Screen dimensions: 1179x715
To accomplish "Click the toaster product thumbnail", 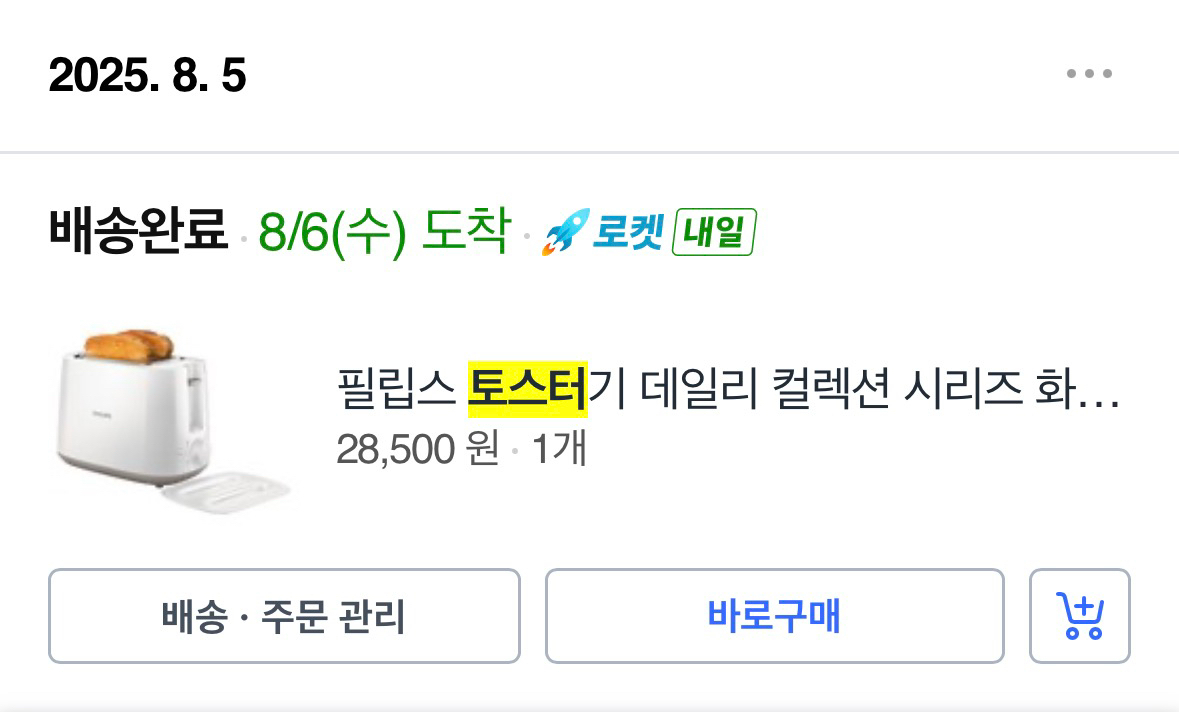I will (x=172, y=413).
